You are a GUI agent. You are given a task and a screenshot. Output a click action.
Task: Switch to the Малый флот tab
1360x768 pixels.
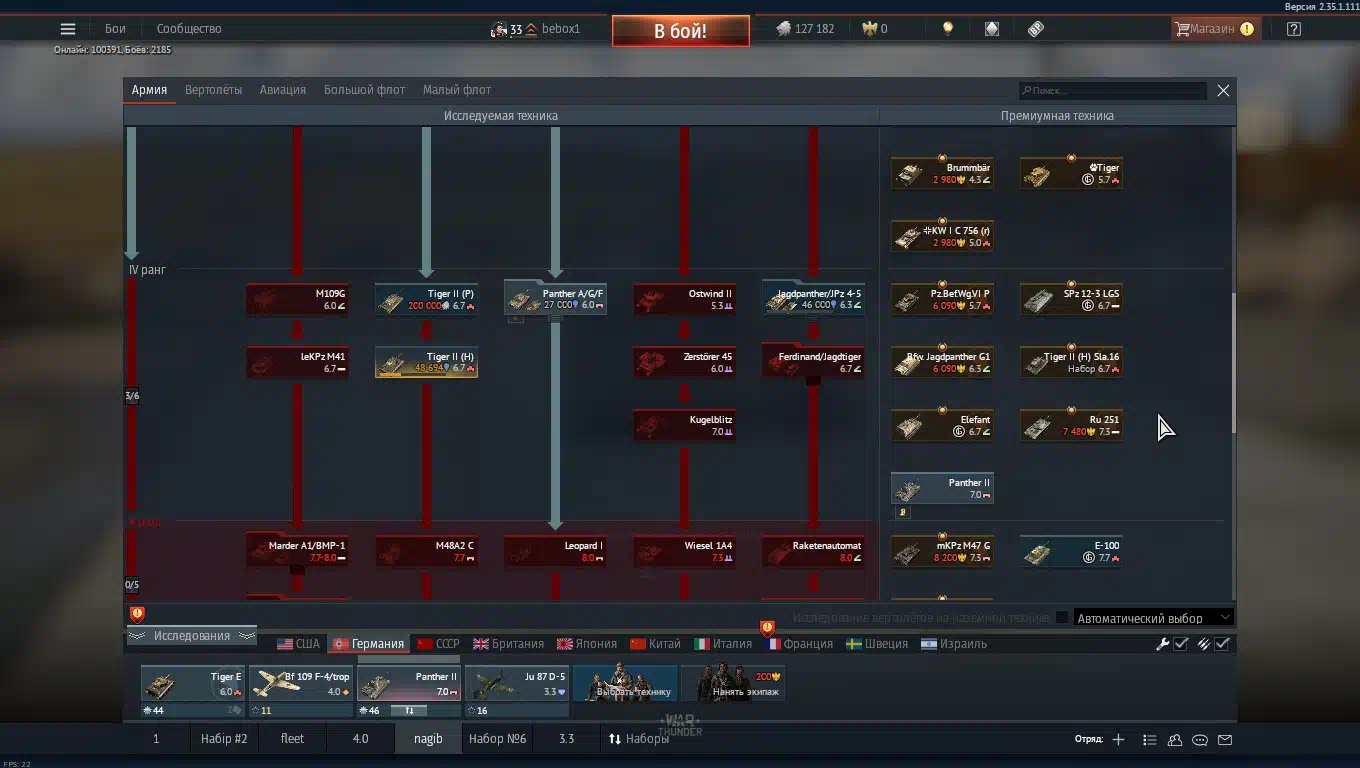(x=457, y=90)
